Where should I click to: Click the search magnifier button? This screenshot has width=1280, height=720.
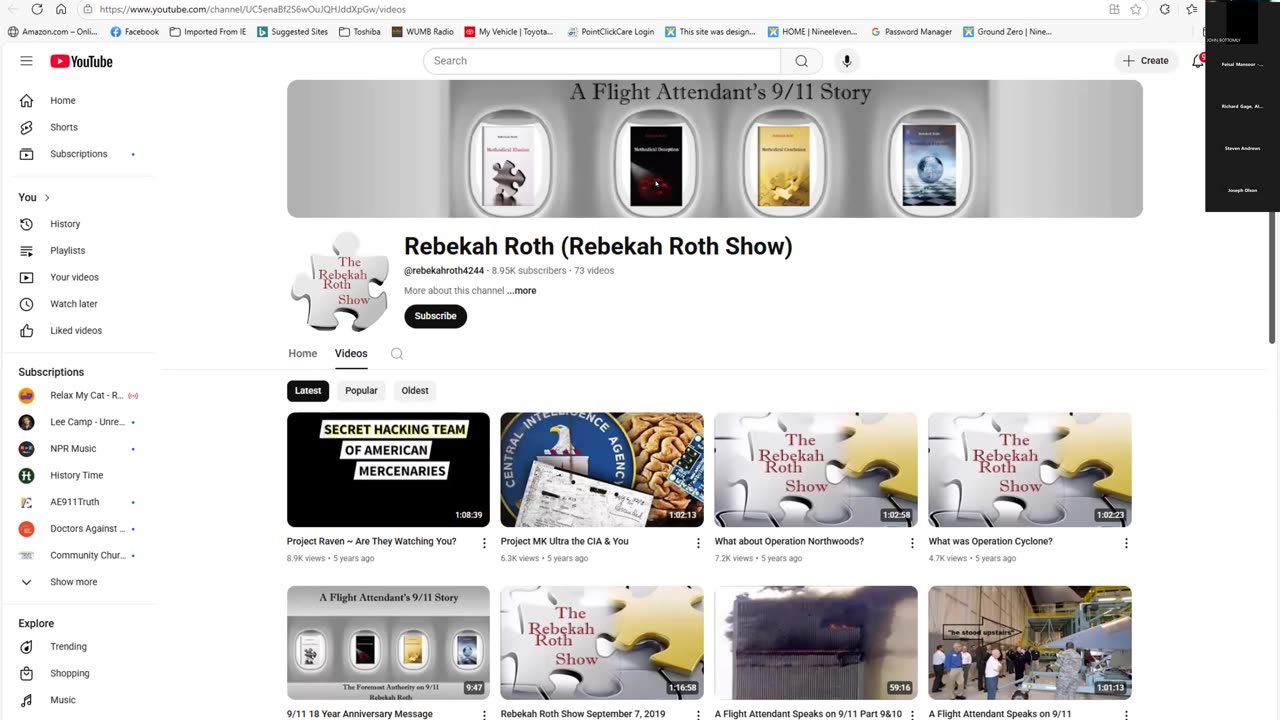[801, 61]
